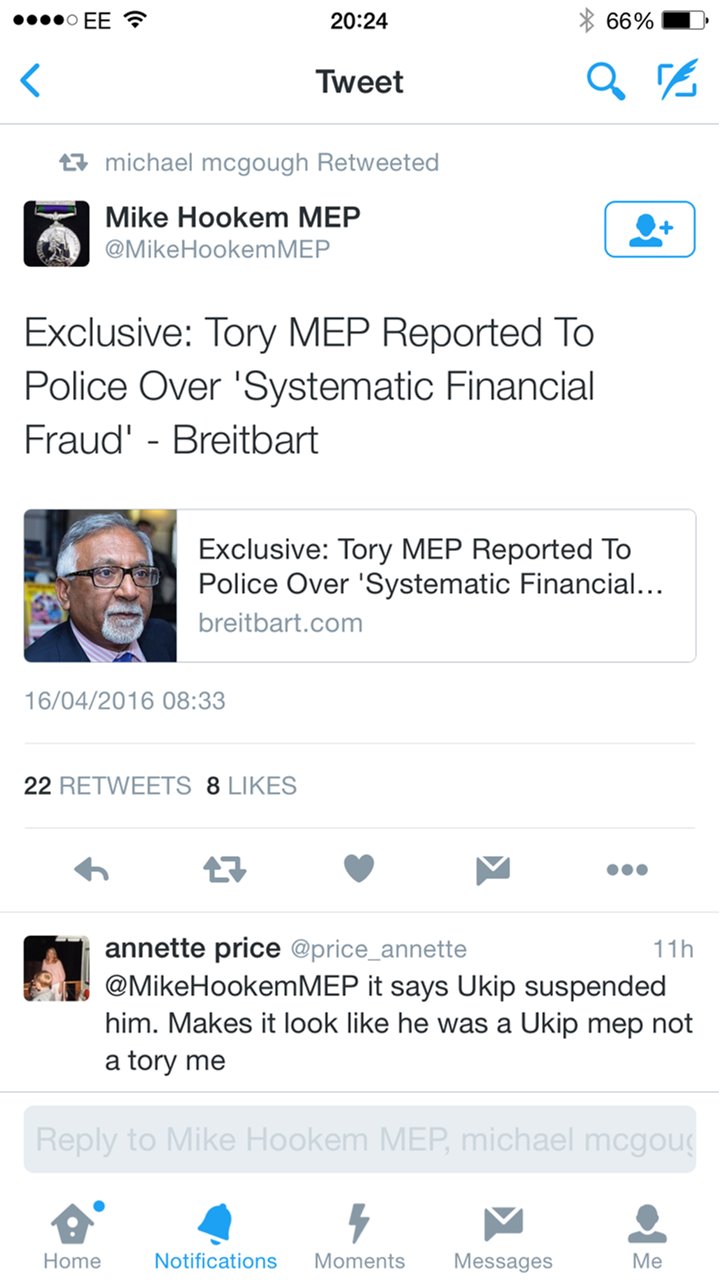
Task: View the 8 Likes list
Action: pos(251,786)
